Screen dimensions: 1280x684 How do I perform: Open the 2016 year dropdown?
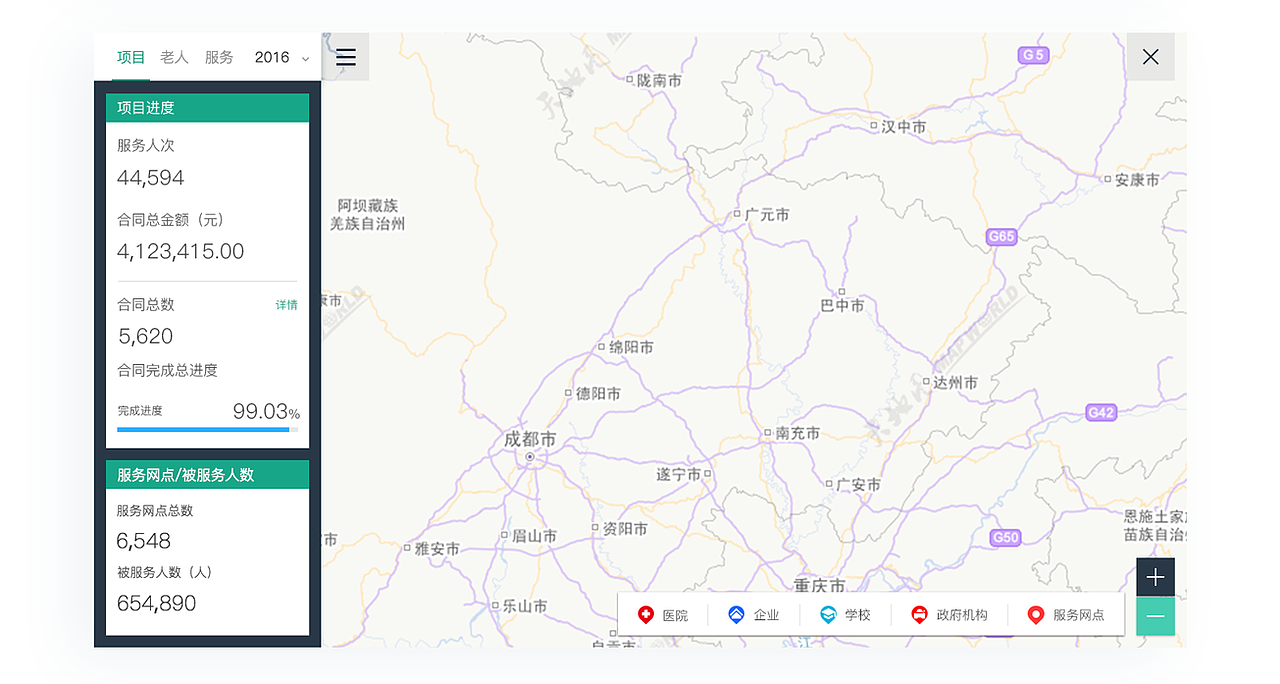click(x=280, y=57)
